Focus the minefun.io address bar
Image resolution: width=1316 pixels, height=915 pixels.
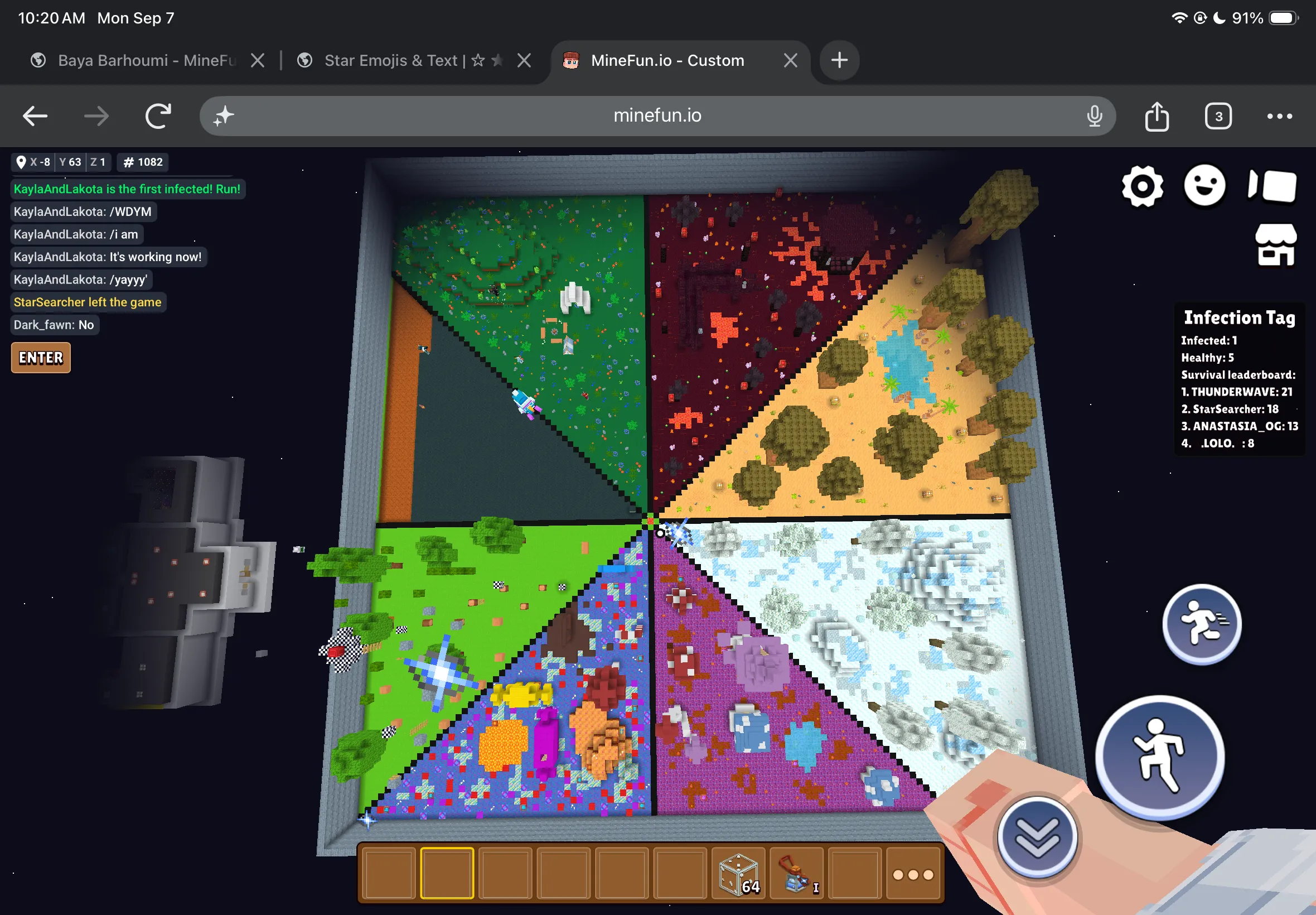point(657,116)
